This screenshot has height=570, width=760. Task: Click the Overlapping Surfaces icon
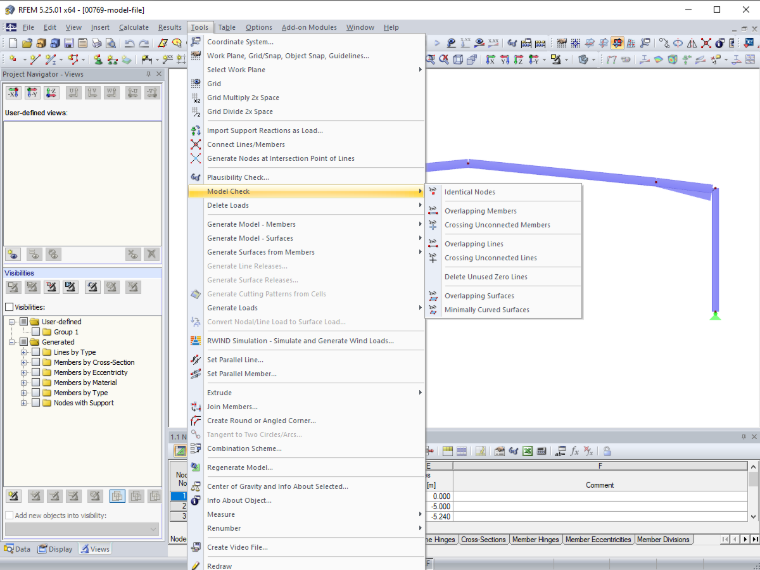coord(433,296)
